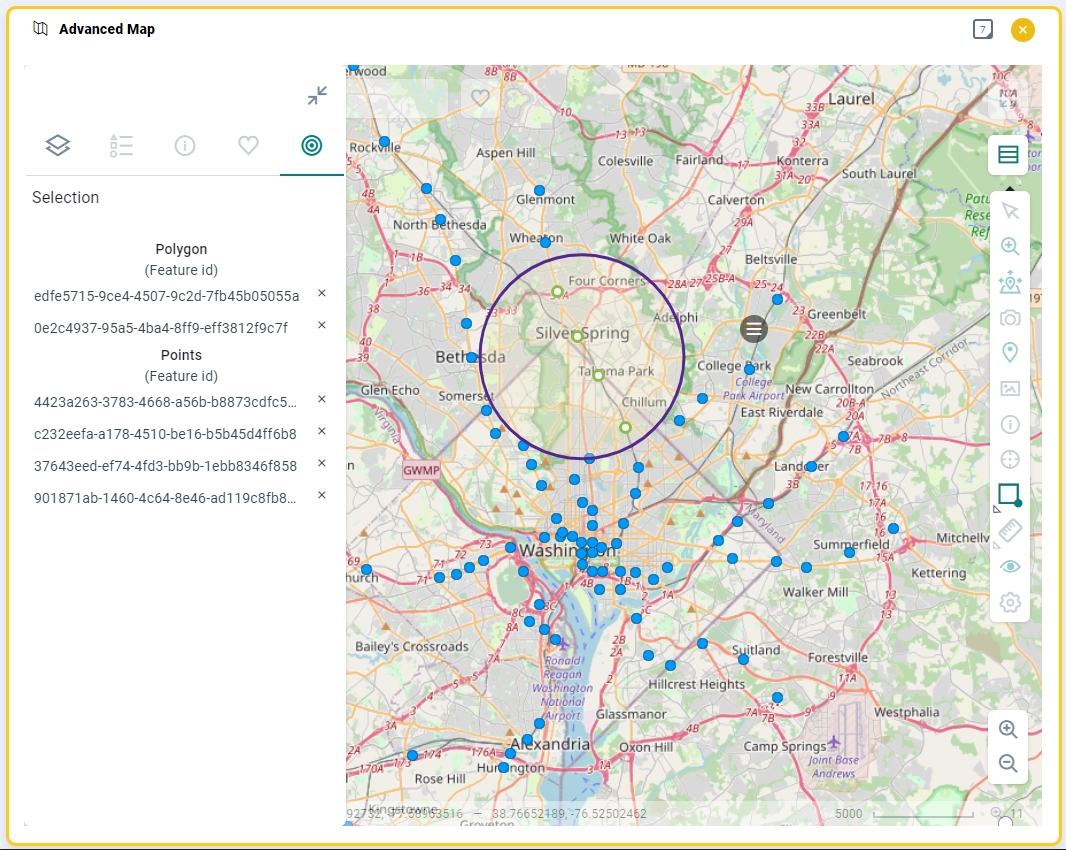The height and width of the screenshot is (850, 1066).
Task: Expand the rectangle selection tool options
Action: (x=996, y=509)
